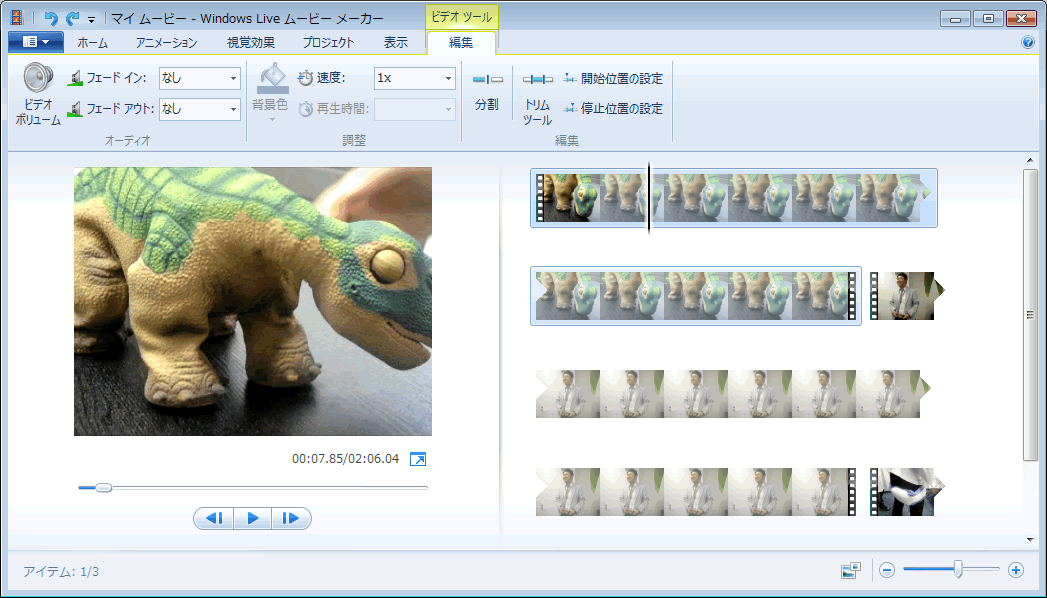The image size is (1047, 598).
Task: Expand the フェードアウト dropdown
Action: (234, 108)
